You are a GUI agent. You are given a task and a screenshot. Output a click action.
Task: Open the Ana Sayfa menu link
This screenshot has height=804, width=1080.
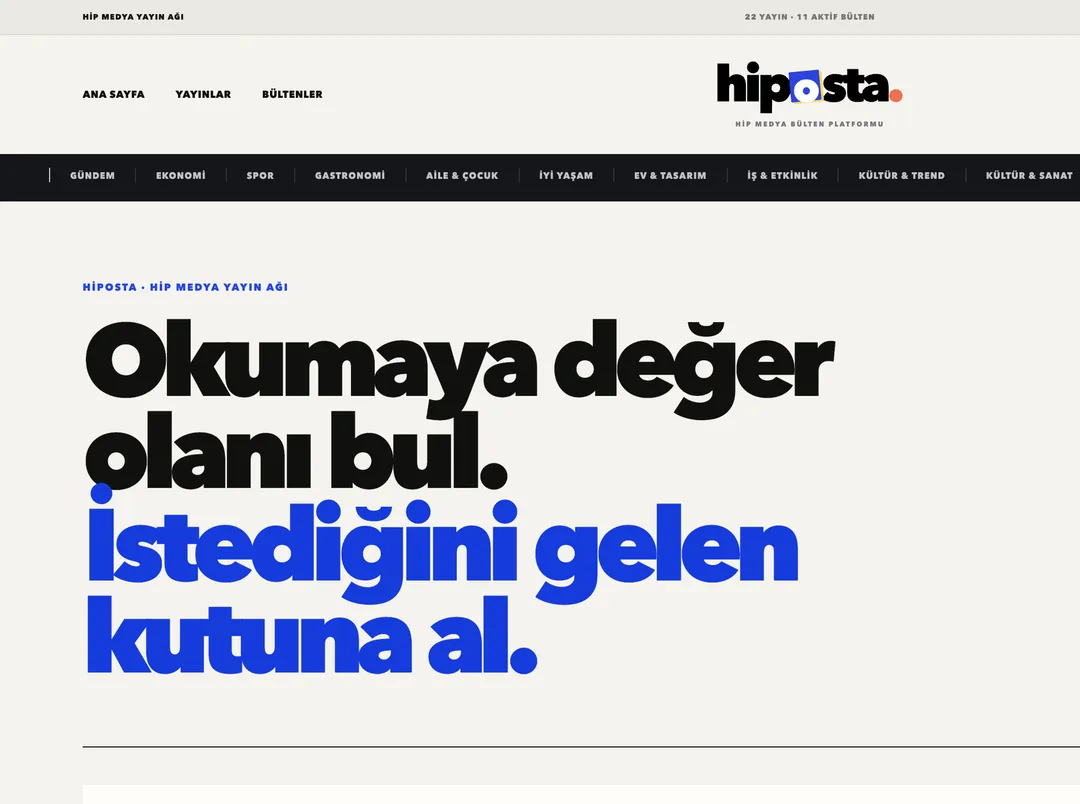[114, 94]
